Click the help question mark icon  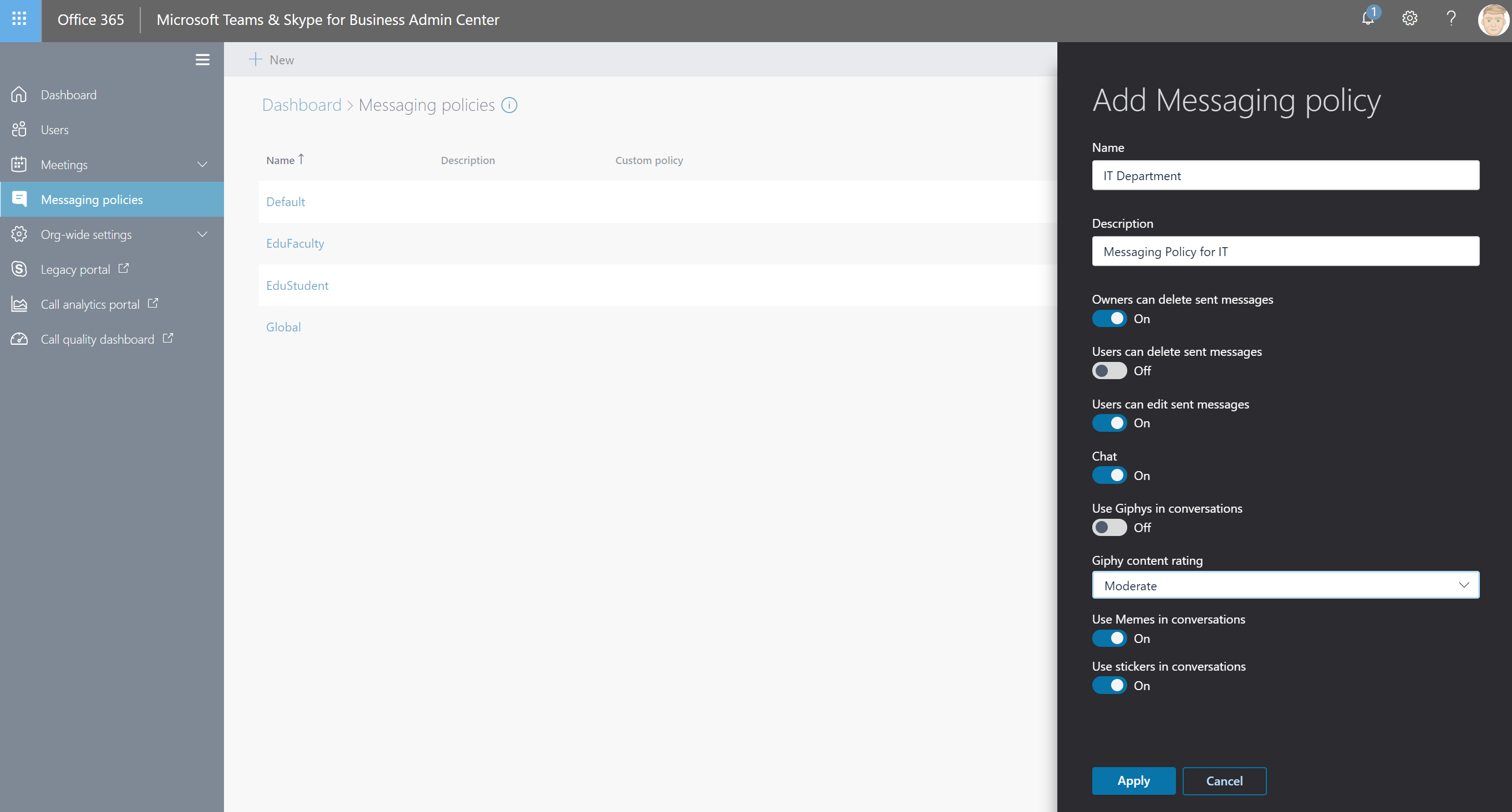point(1451,19)
